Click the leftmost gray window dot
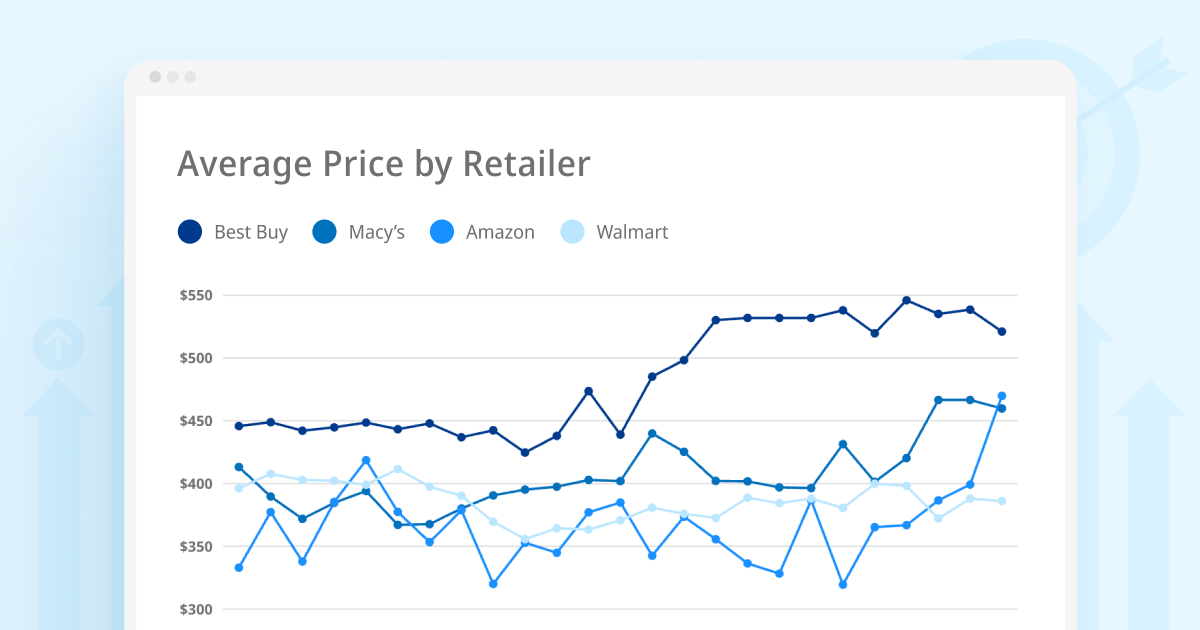 (x=155, y=77)
